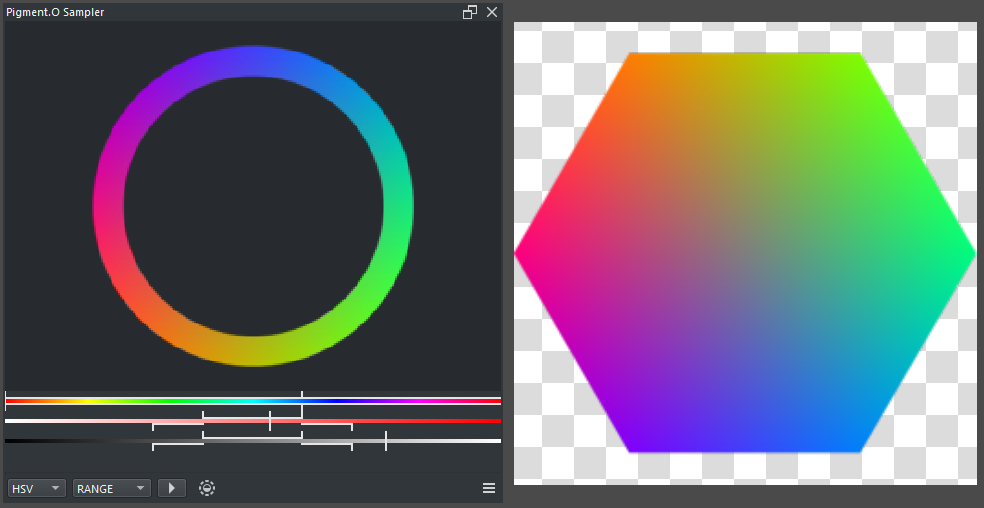Click the dashed circle sampler icon
The image size is (984, 508).
206,488
